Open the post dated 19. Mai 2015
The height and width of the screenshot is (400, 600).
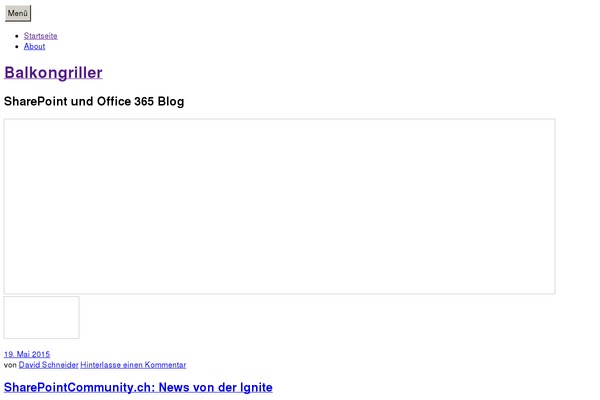coord(27,354)
